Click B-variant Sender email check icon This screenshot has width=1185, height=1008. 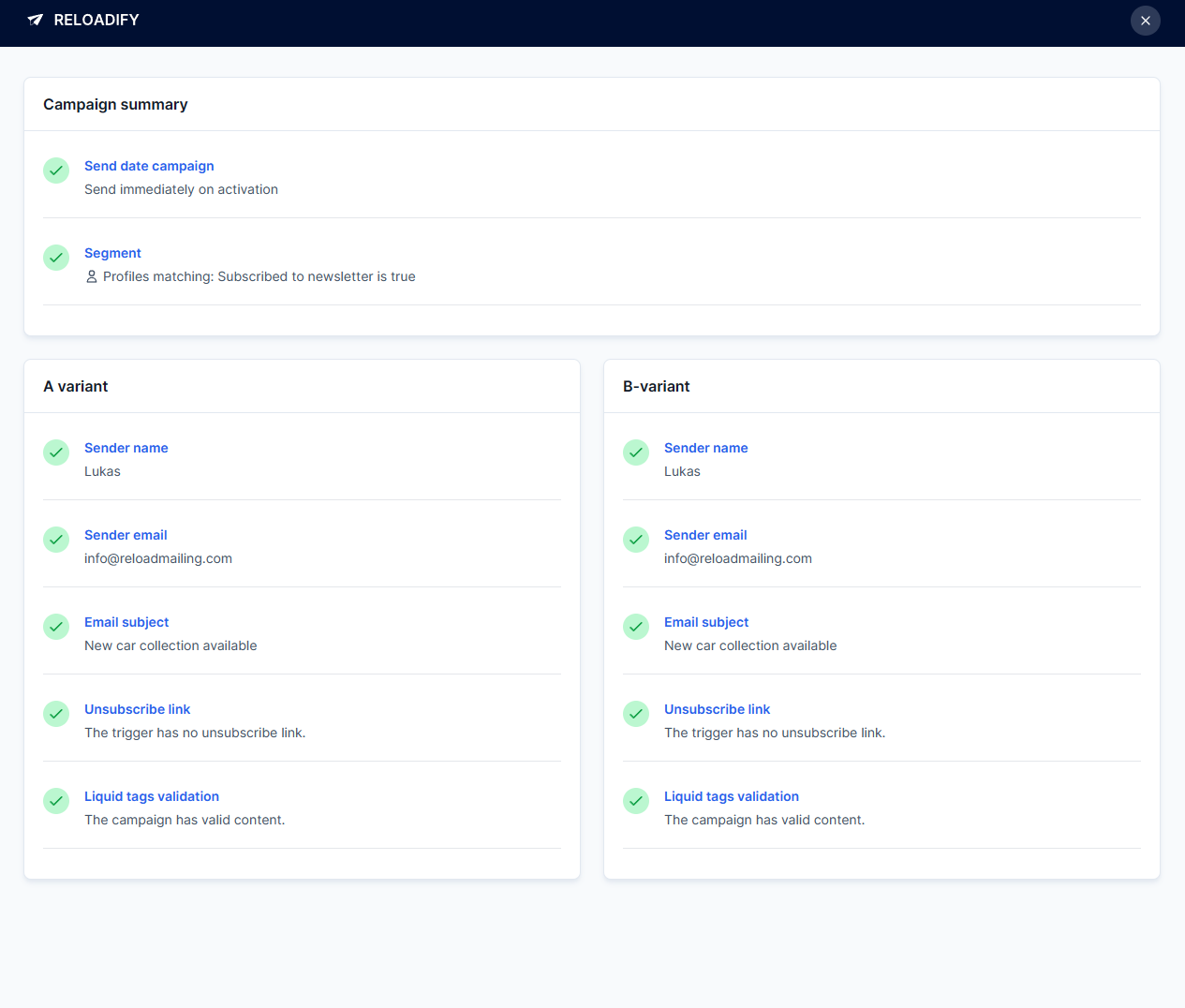pos(636,540)
